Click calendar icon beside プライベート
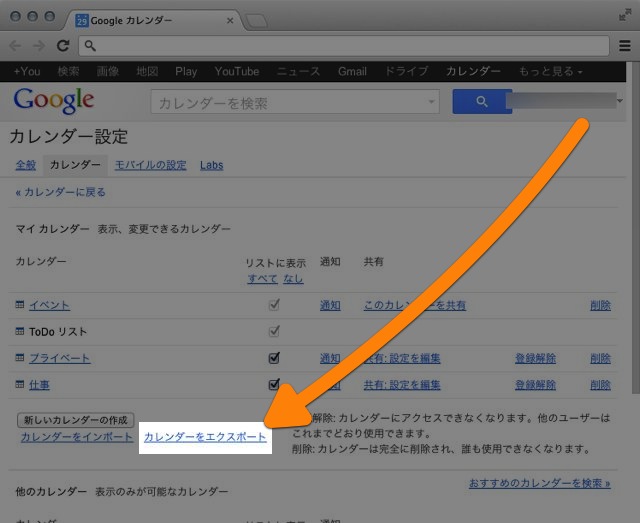This screenshot has width=640, height=523. pyautogui.click(x=20, y=358)
